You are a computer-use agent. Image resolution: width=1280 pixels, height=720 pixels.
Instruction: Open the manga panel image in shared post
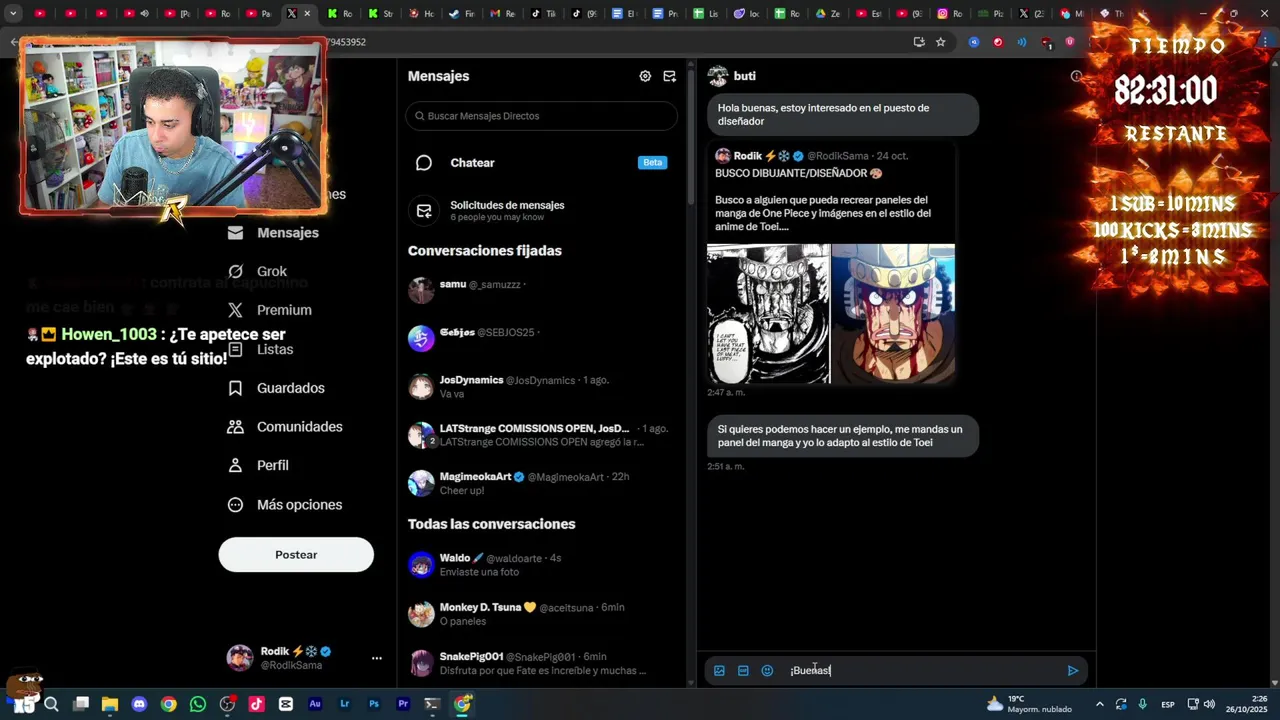pyautogui.click(x=768, y=314)
